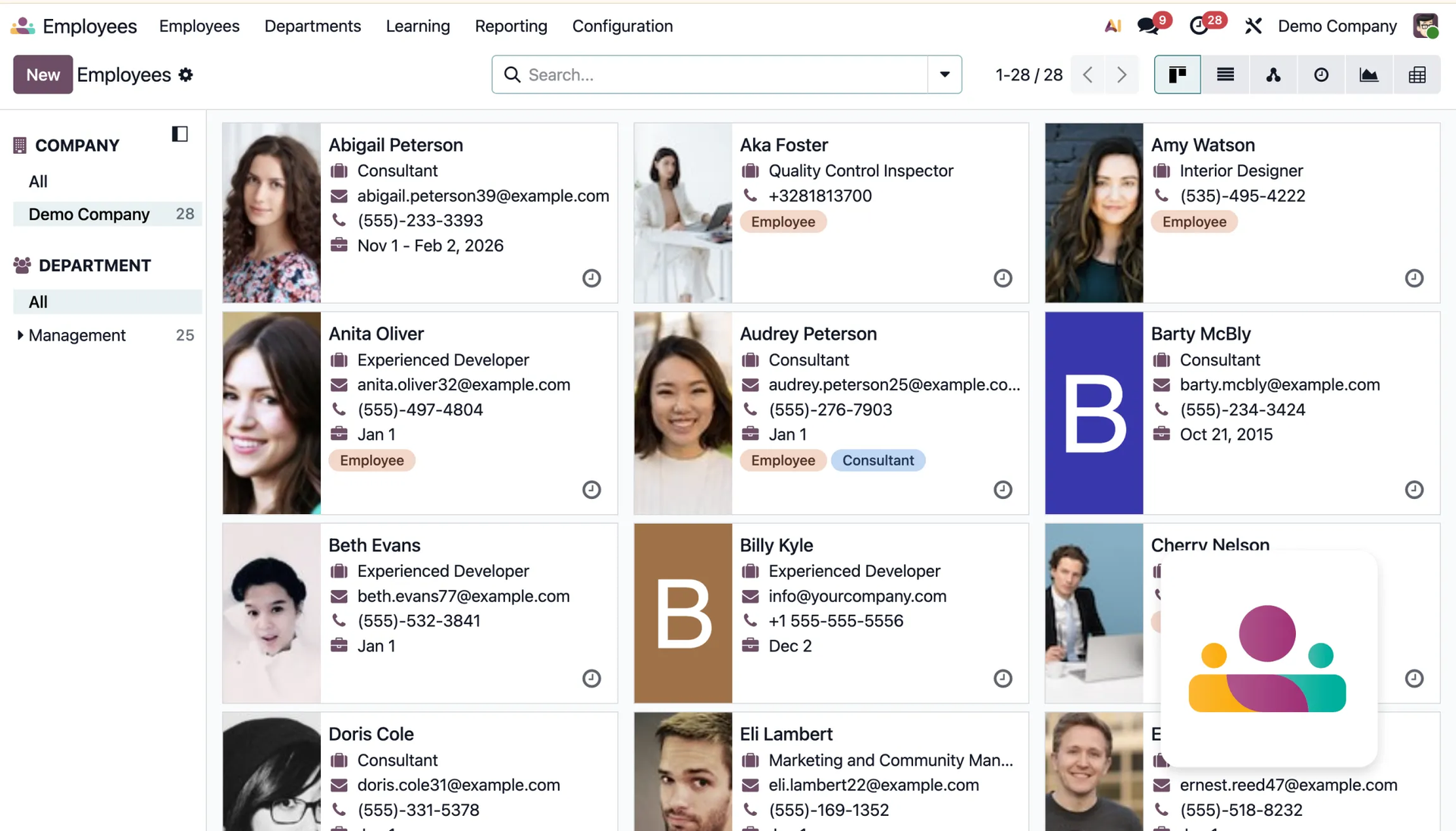Click phone +3281813700 on Aka Foster

(821, 196)
